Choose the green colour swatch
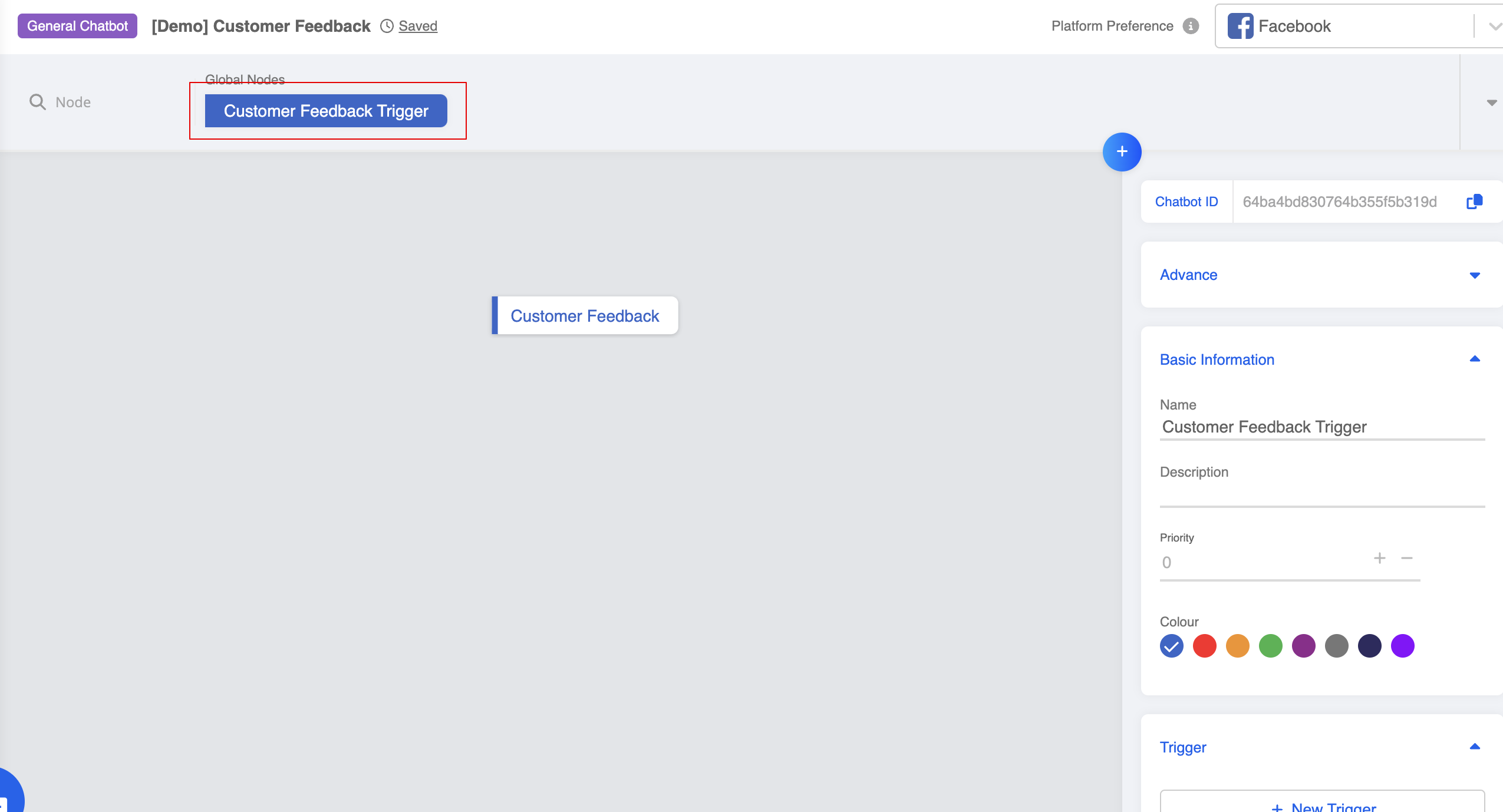 point(1270,646)
